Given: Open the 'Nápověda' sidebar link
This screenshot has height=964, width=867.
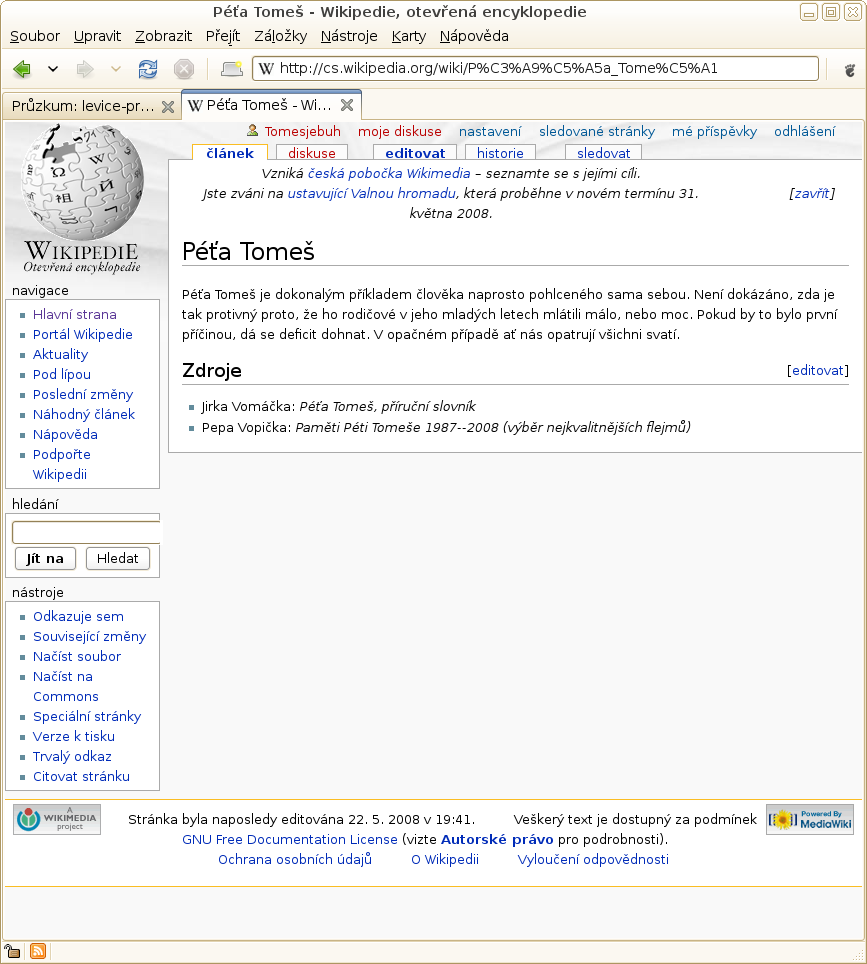Looking at the screenshot, I should coord(65,434).
